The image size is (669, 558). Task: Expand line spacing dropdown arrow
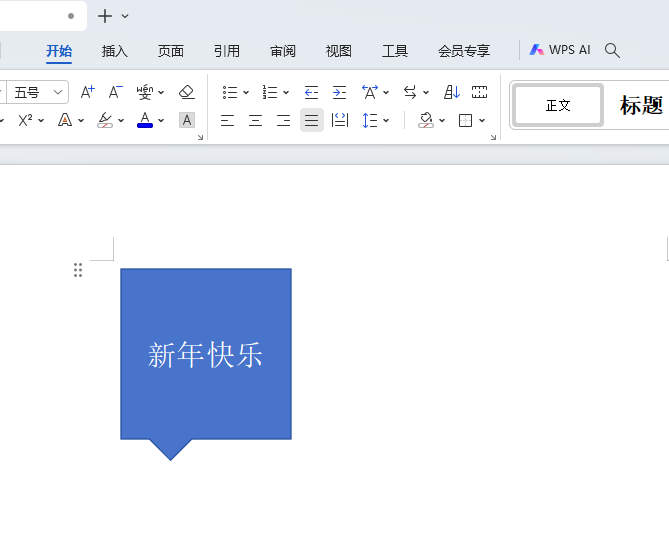coord(386,121)
